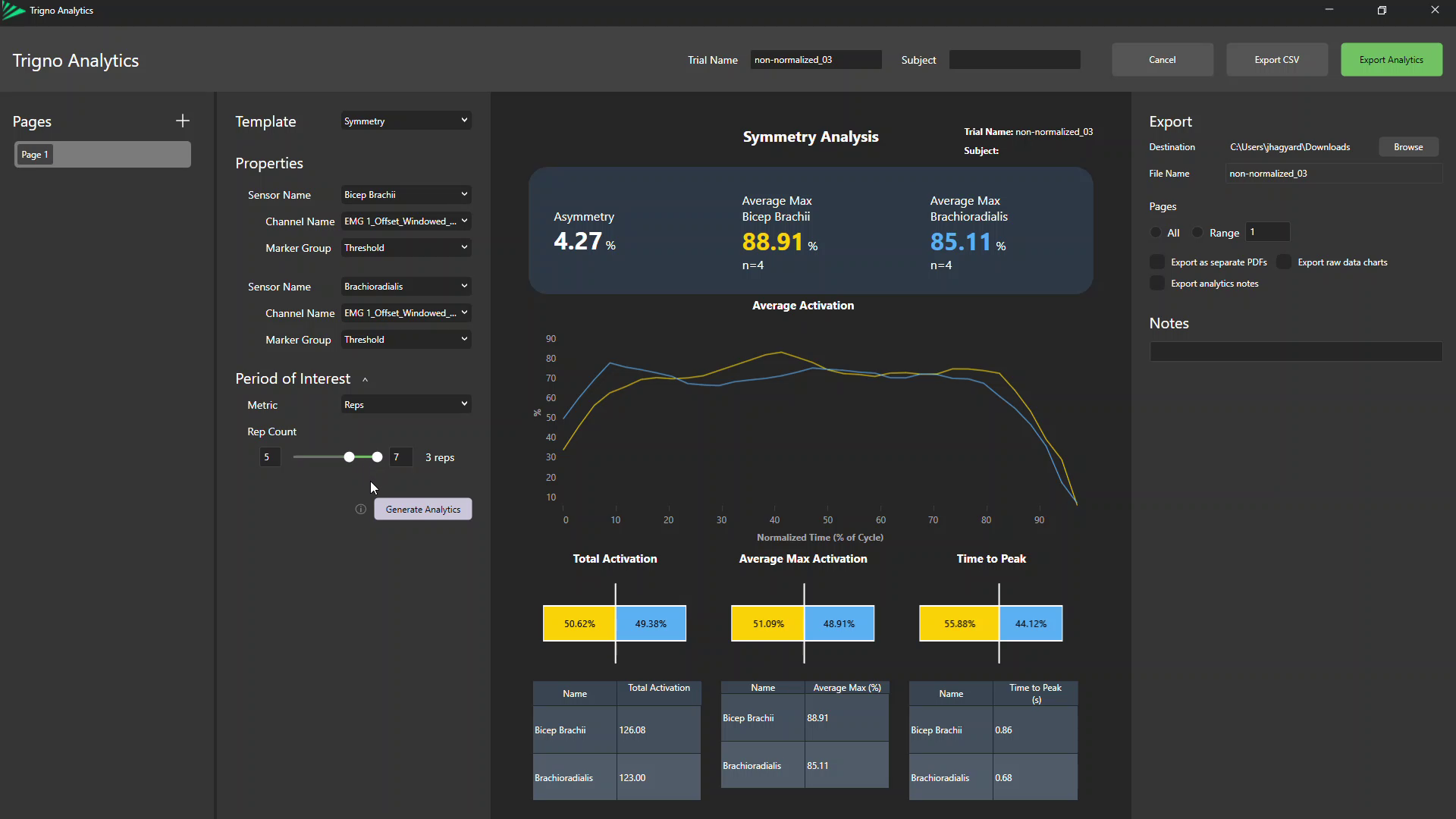1456x819 pixels.
Task: Click the Export CSV button
Action: (x=1276, y=60)
